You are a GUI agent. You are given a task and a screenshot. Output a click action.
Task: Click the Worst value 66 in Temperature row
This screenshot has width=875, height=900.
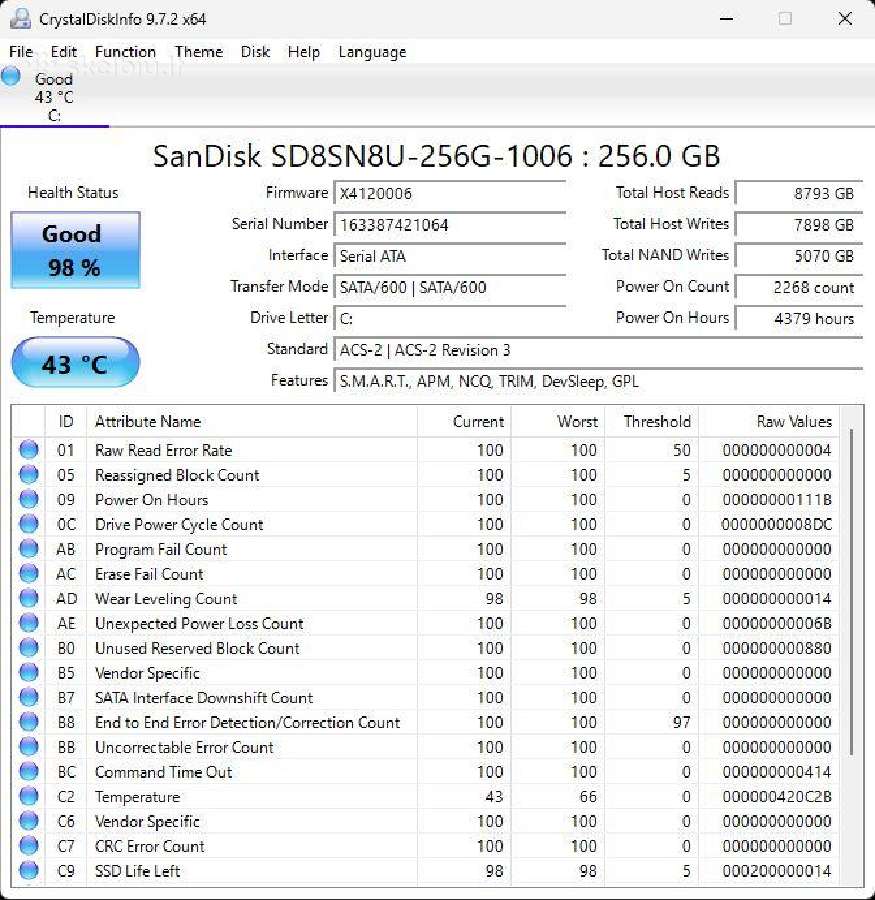588,796
